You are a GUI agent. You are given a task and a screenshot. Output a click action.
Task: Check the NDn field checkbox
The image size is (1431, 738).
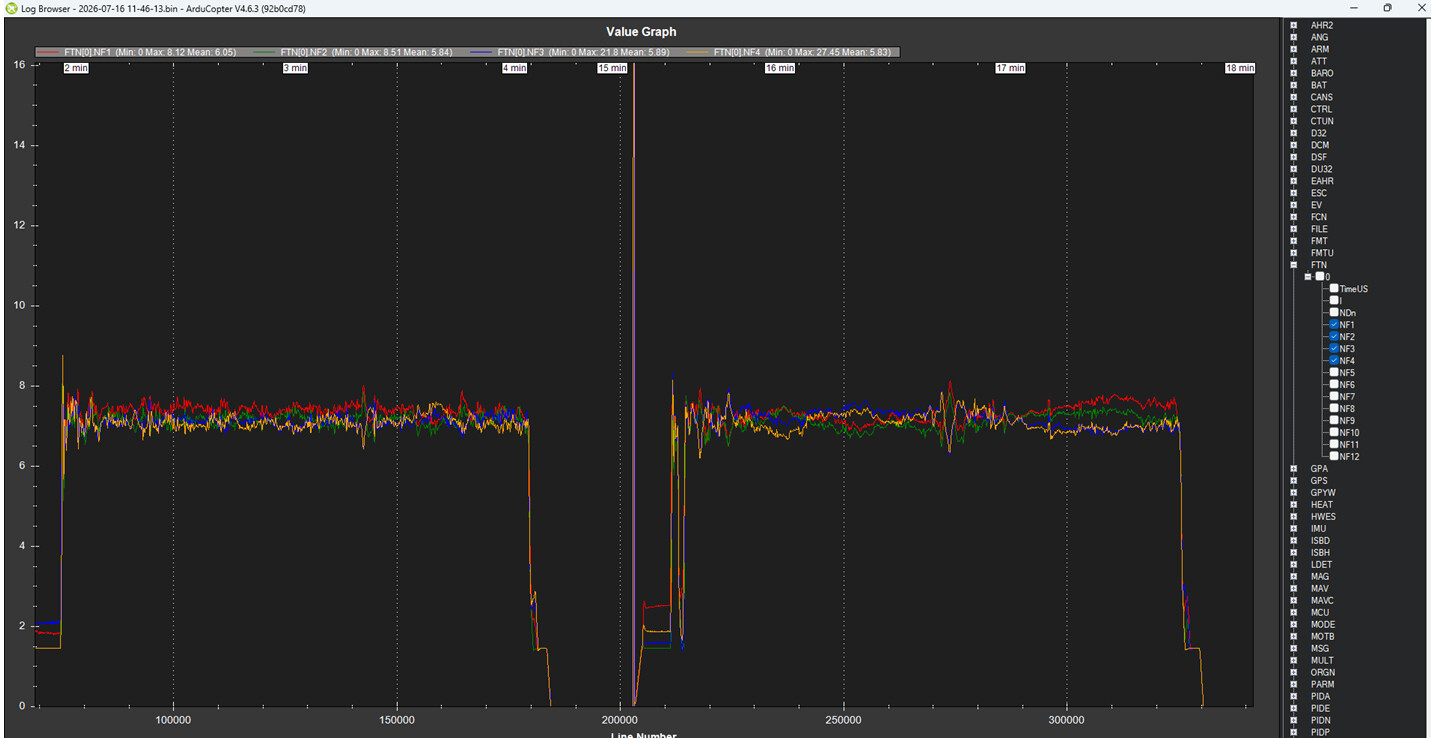pyautogui.click(x=1334, y=313)
